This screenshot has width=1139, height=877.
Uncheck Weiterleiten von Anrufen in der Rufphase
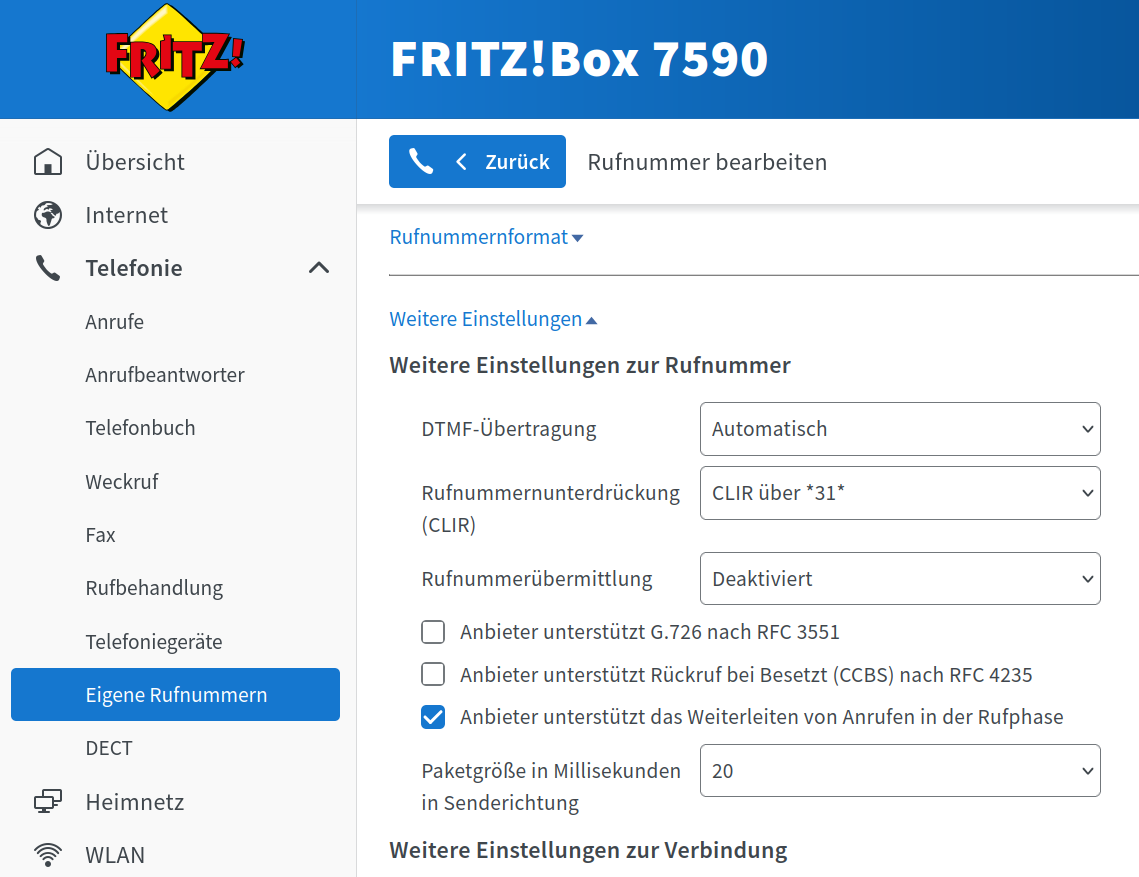(x=433, y=717)
